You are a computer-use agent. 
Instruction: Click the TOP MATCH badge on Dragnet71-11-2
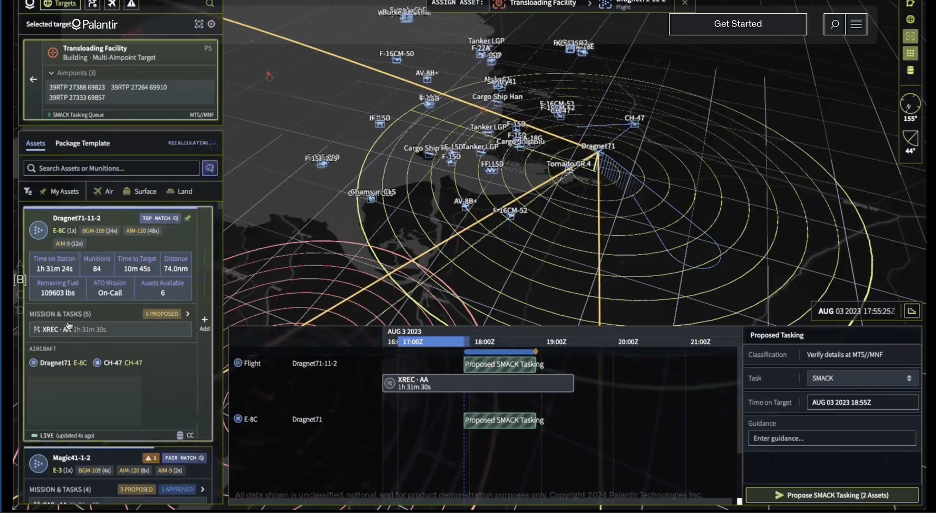pyautogui.click(x=159, y=218)
